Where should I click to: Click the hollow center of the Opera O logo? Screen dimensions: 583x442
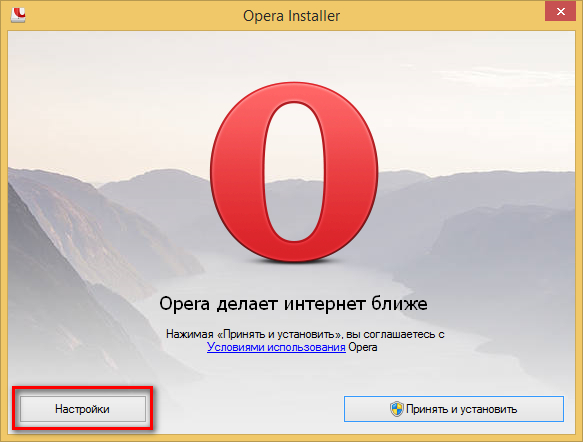294,172
